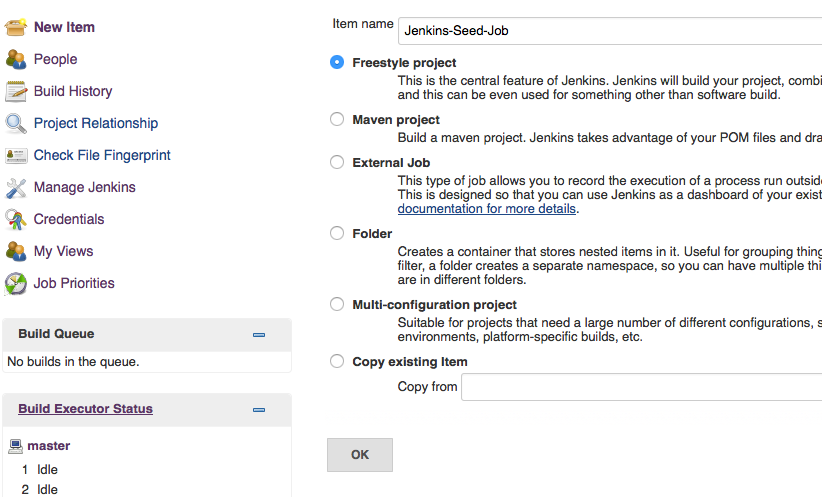Click the Maven project label
This screenshot has width=822, height=497.
coord(396,120)
